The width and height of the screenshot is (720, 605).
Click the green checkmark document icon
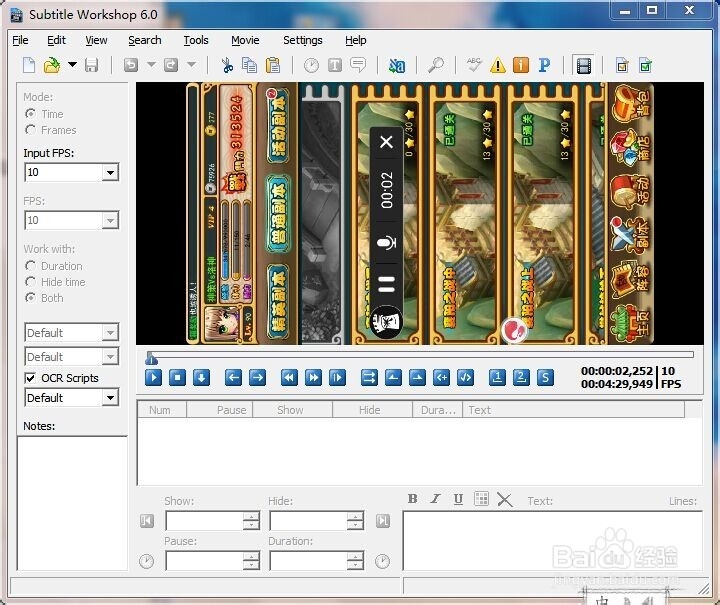click(645, 65)
